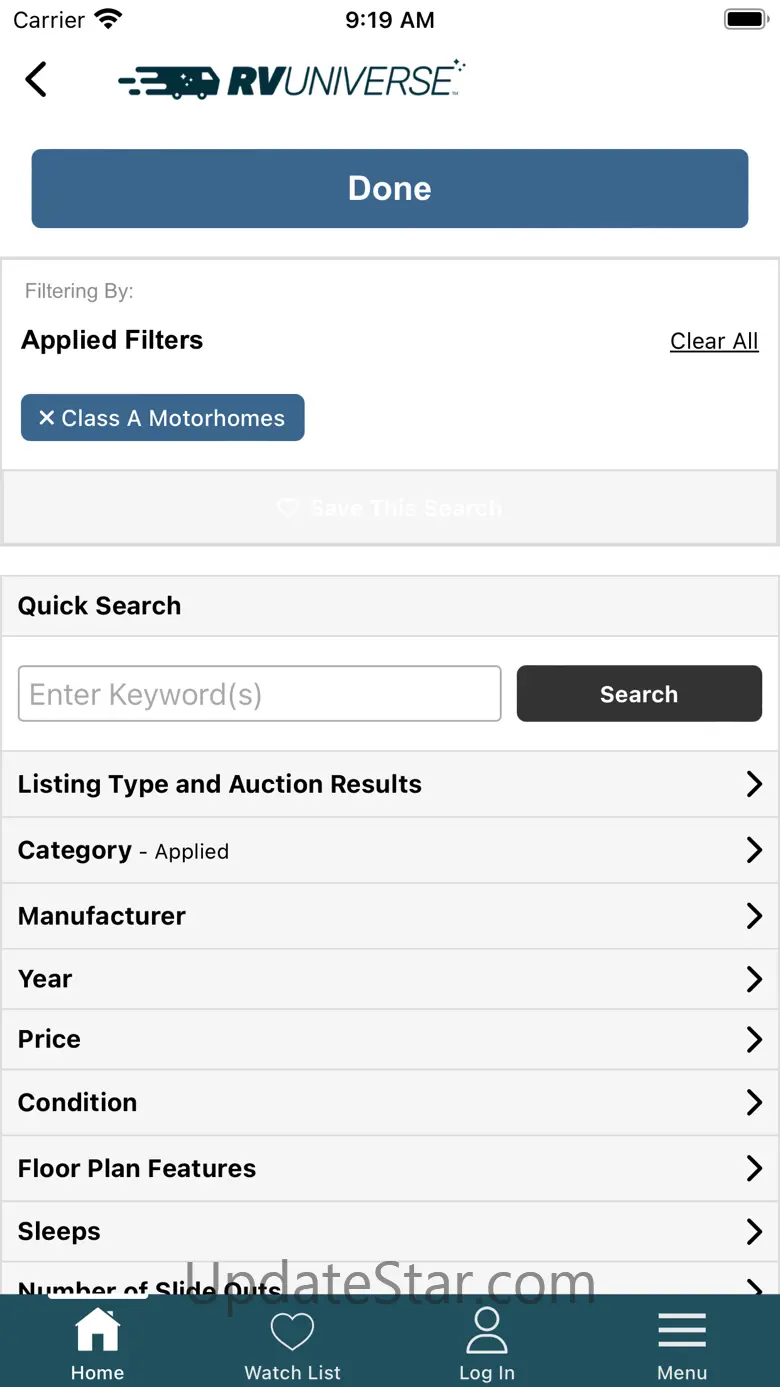Focus the Enter Keyword(s) field
The width and height of the screenshot is (780, 1387).
click(x=260, y=694)
